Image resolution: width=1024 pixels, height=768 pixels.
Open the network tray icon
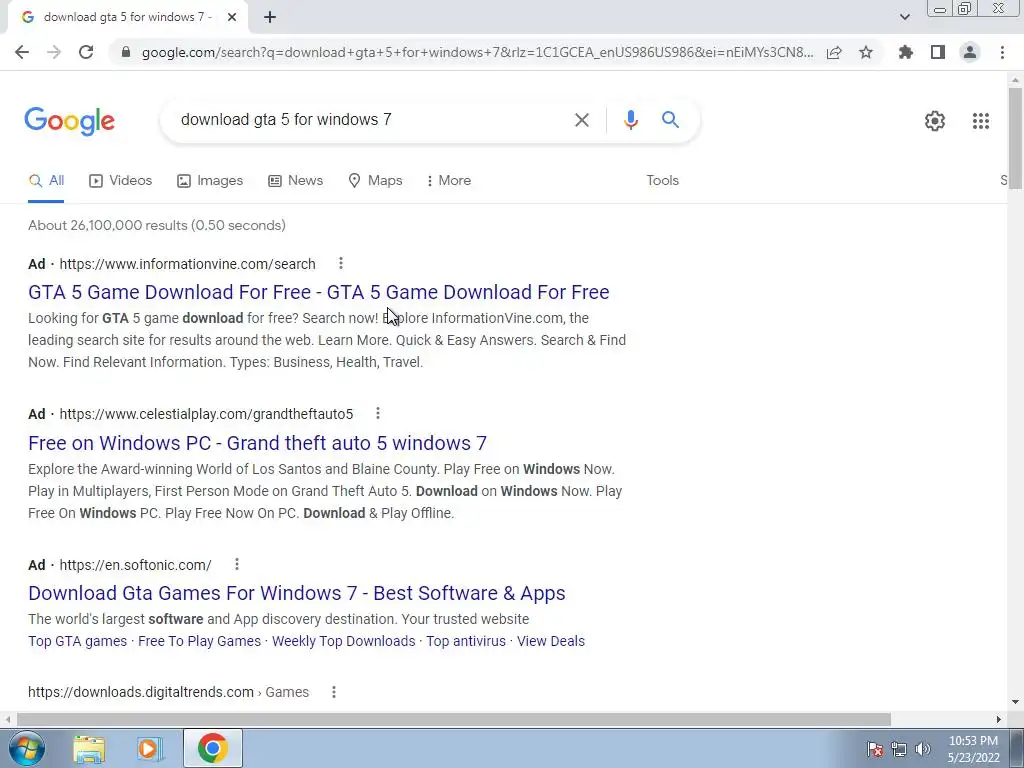899,749
